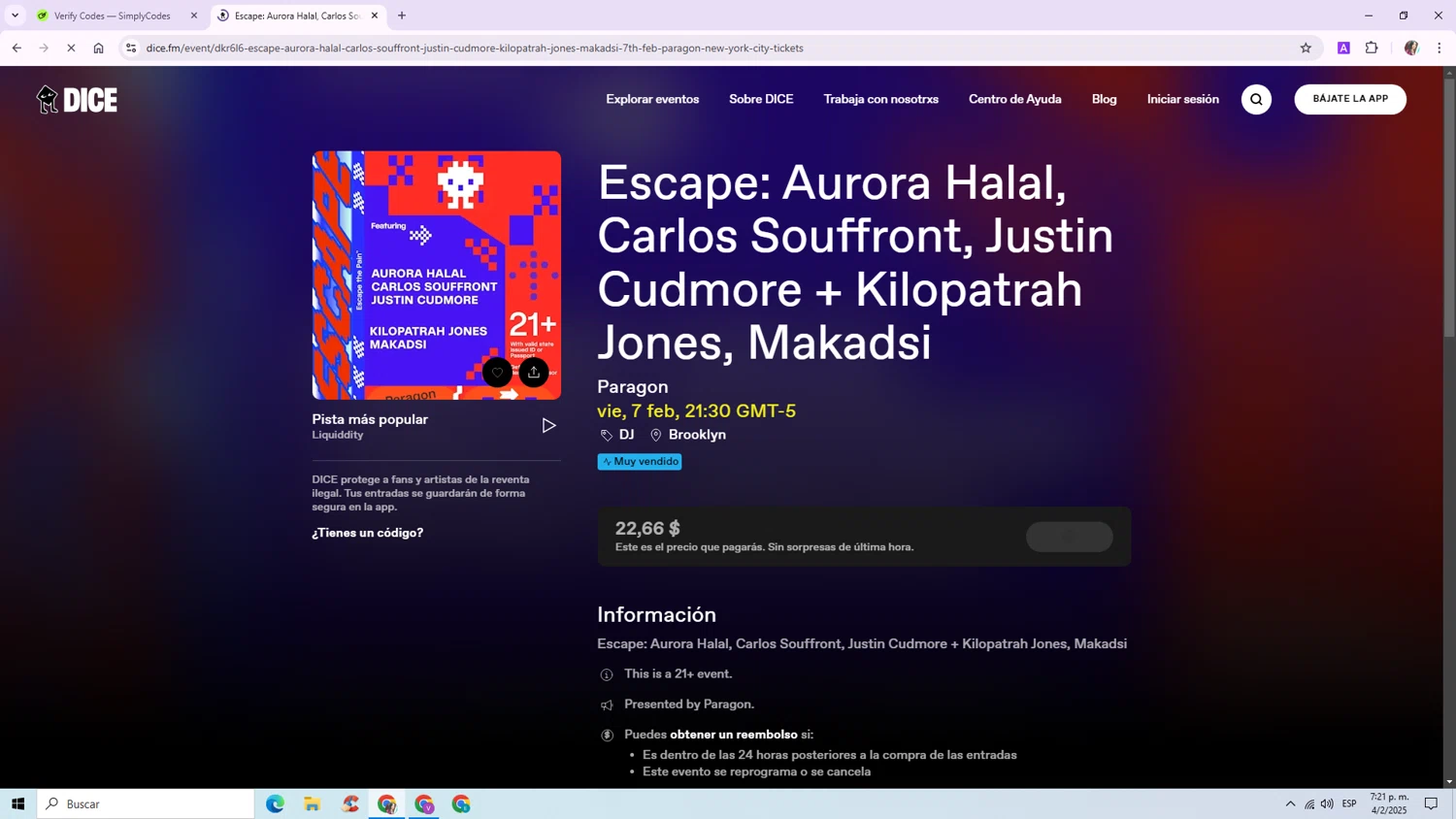The width and height of the screenshot is (1456, 819).
Task: Share the event via share icon
Action: [x=534, y=373]
